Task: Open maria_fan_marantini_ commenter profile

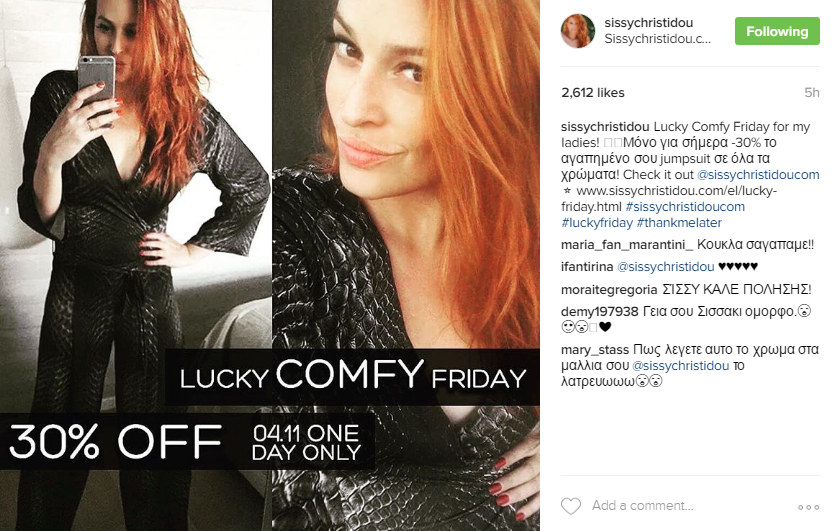Action: (627, 245)
